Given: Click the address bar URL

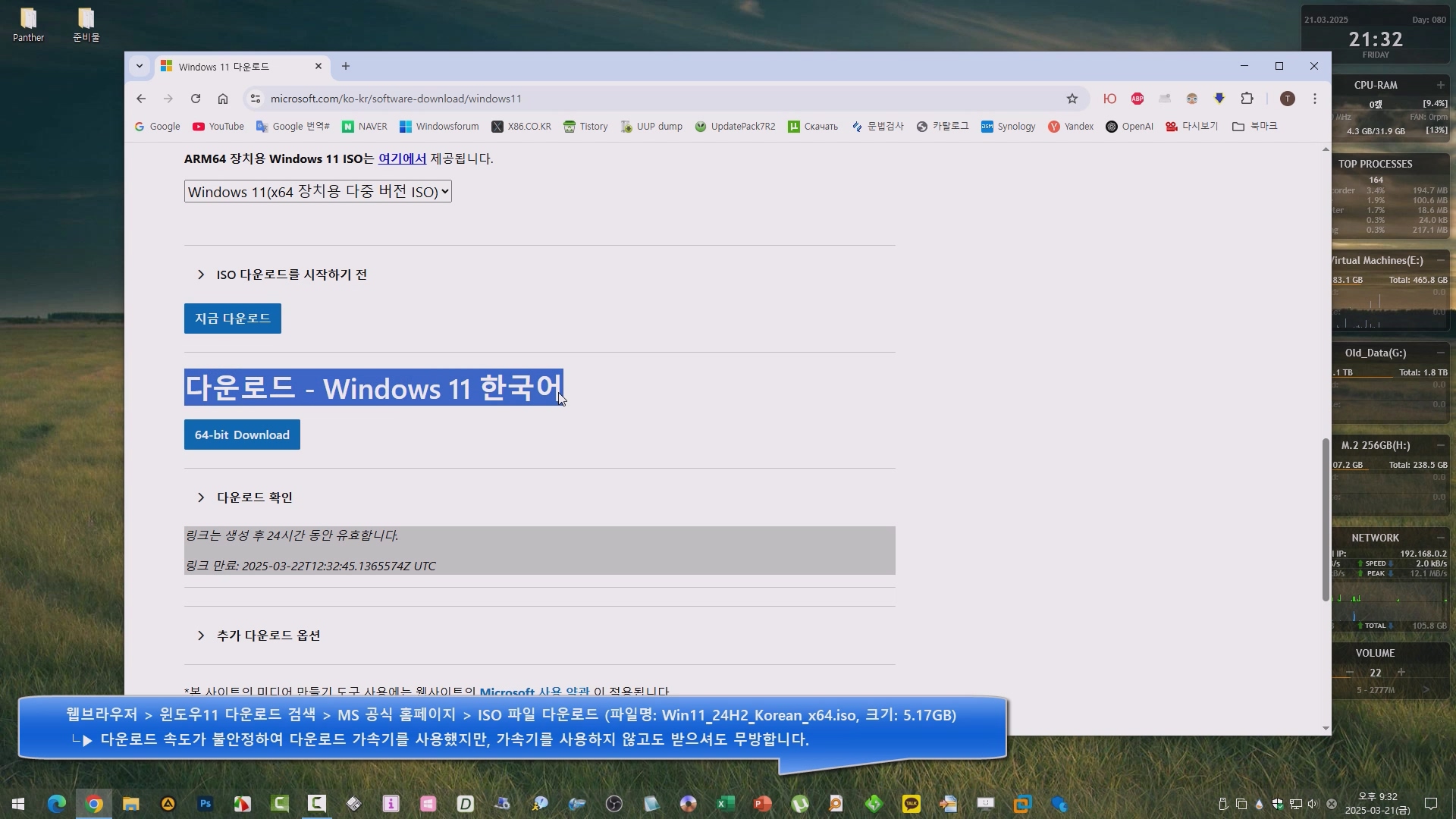Looking at the screenshot, I should pos(396,99).
